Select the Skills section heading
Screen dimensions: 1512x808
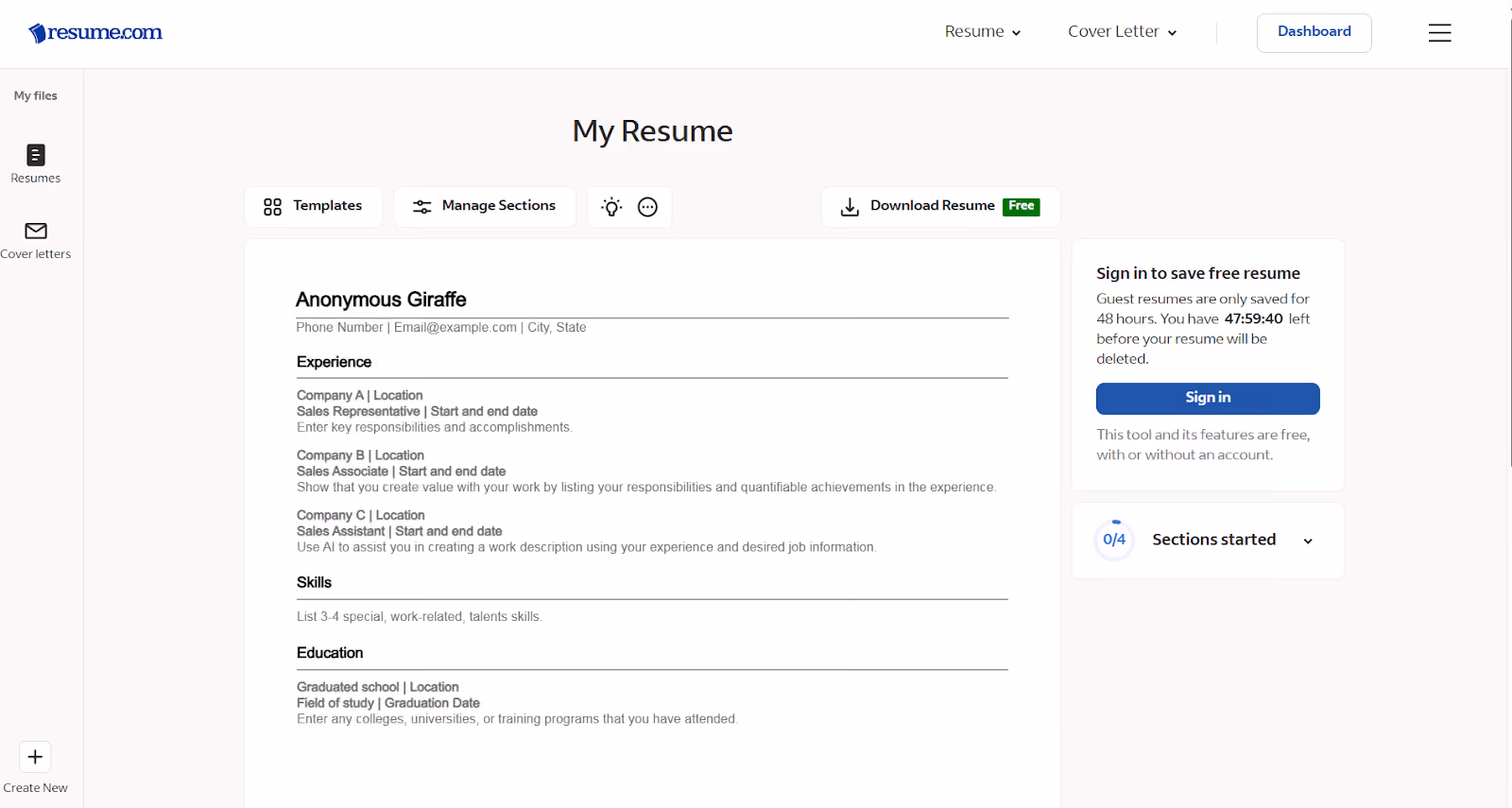point(314,582)
